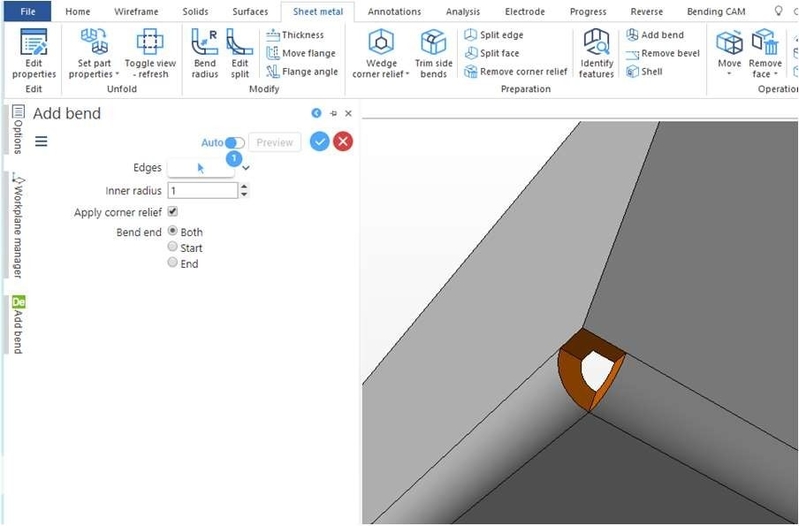Viewport: 799px width, 526px height.
Task: Expand the Edges selection chevron
Action: [246, 168]
